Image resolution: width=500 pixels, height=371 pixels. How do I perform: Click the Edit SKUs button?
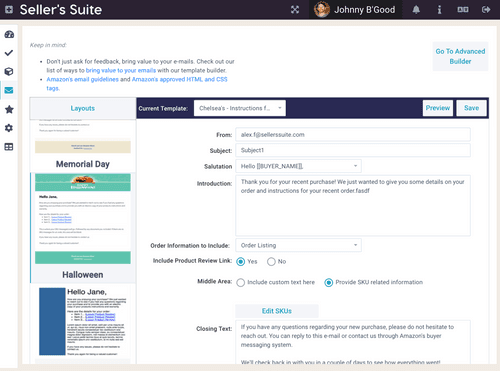(x=277, y=311)
